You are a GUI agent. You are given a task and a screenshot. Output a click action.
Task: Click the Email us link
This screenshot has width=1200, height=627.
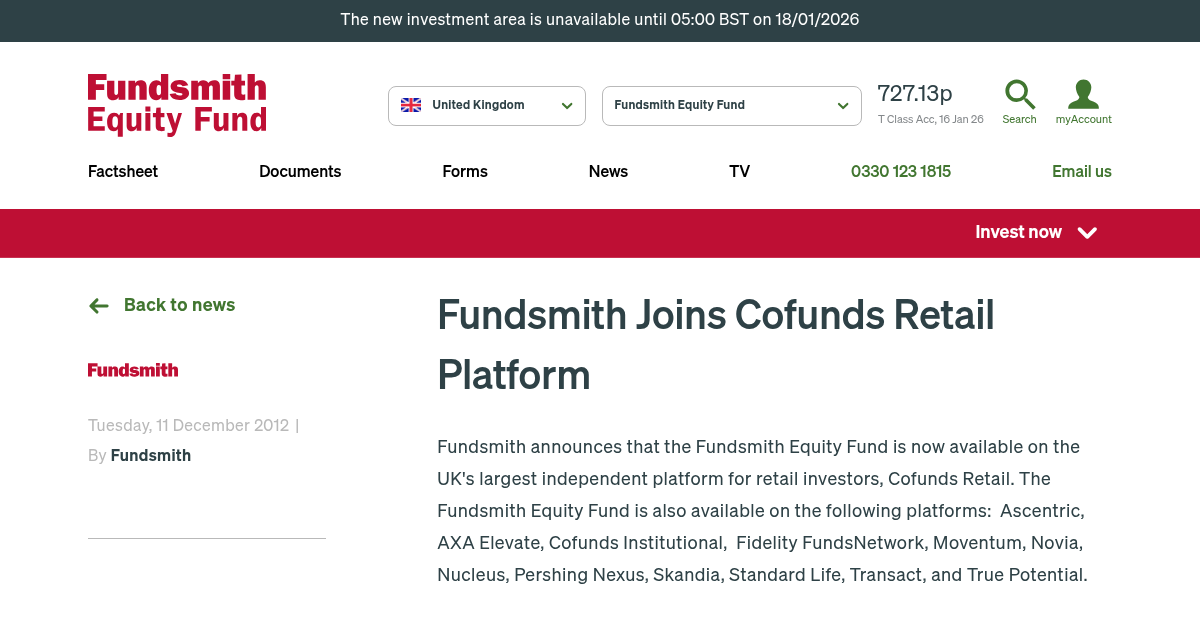[1082, 171]
